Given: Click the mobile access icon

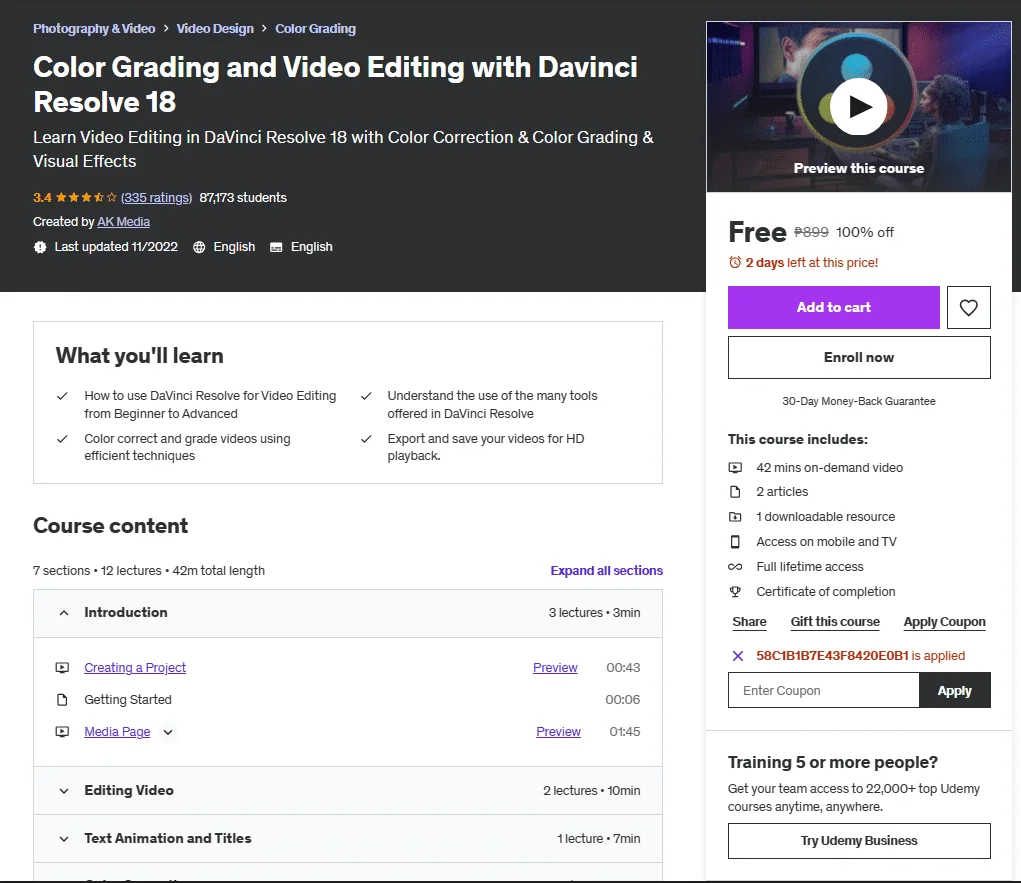Looking at the screenshot, I should click(735, 542).
